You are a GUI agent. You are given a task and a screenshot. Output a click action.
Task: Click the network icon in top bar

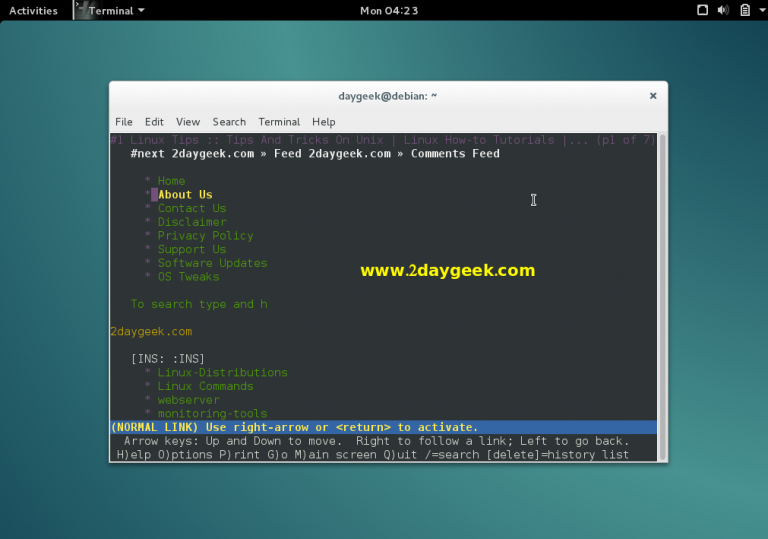[x=702, y=10]
